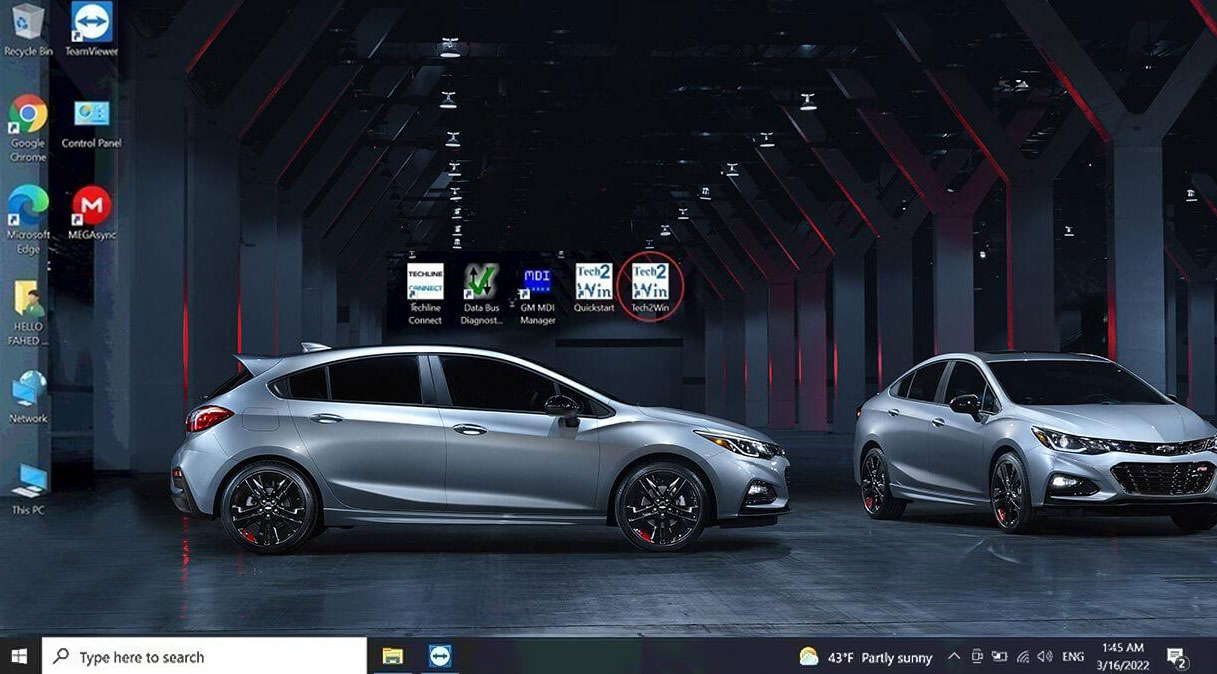The height and width of the screenshot is (674, 1217).
Task: Adjust the speaker volume from the tray
Action: coord(1045,656)
